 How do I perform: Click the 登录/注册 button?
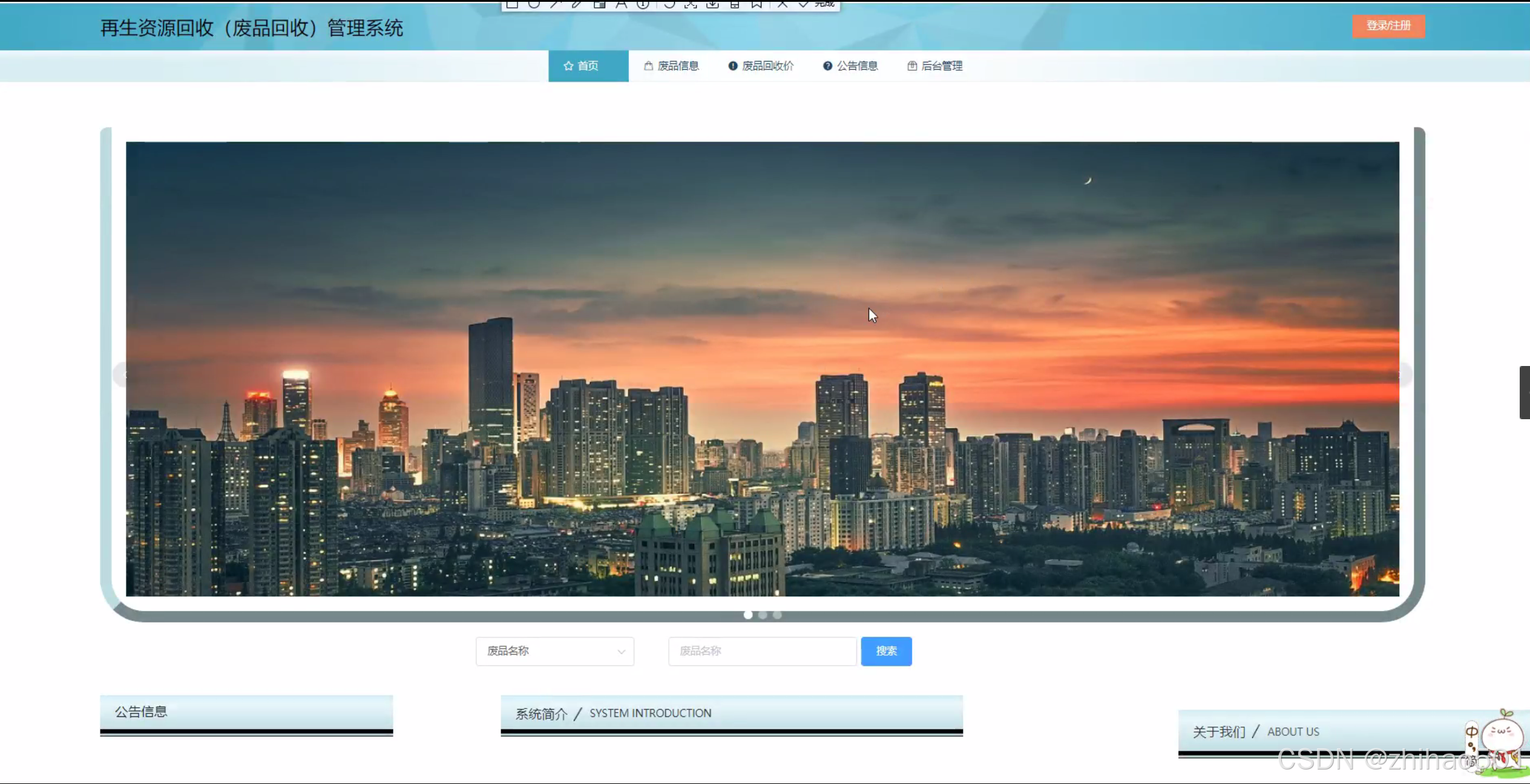click(x=1388, y=26)
